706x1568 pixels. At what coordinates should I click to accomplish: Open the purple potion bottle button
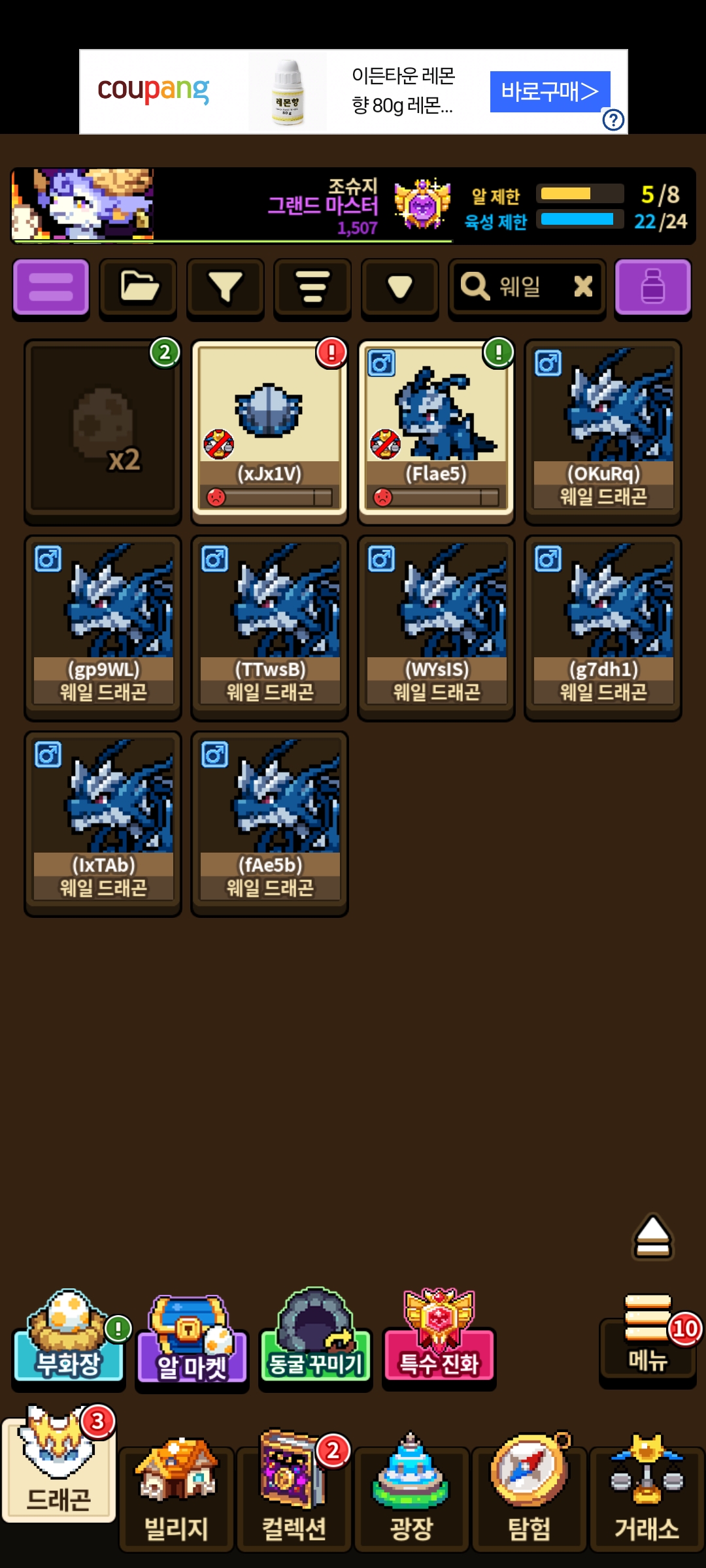[652, 288]
